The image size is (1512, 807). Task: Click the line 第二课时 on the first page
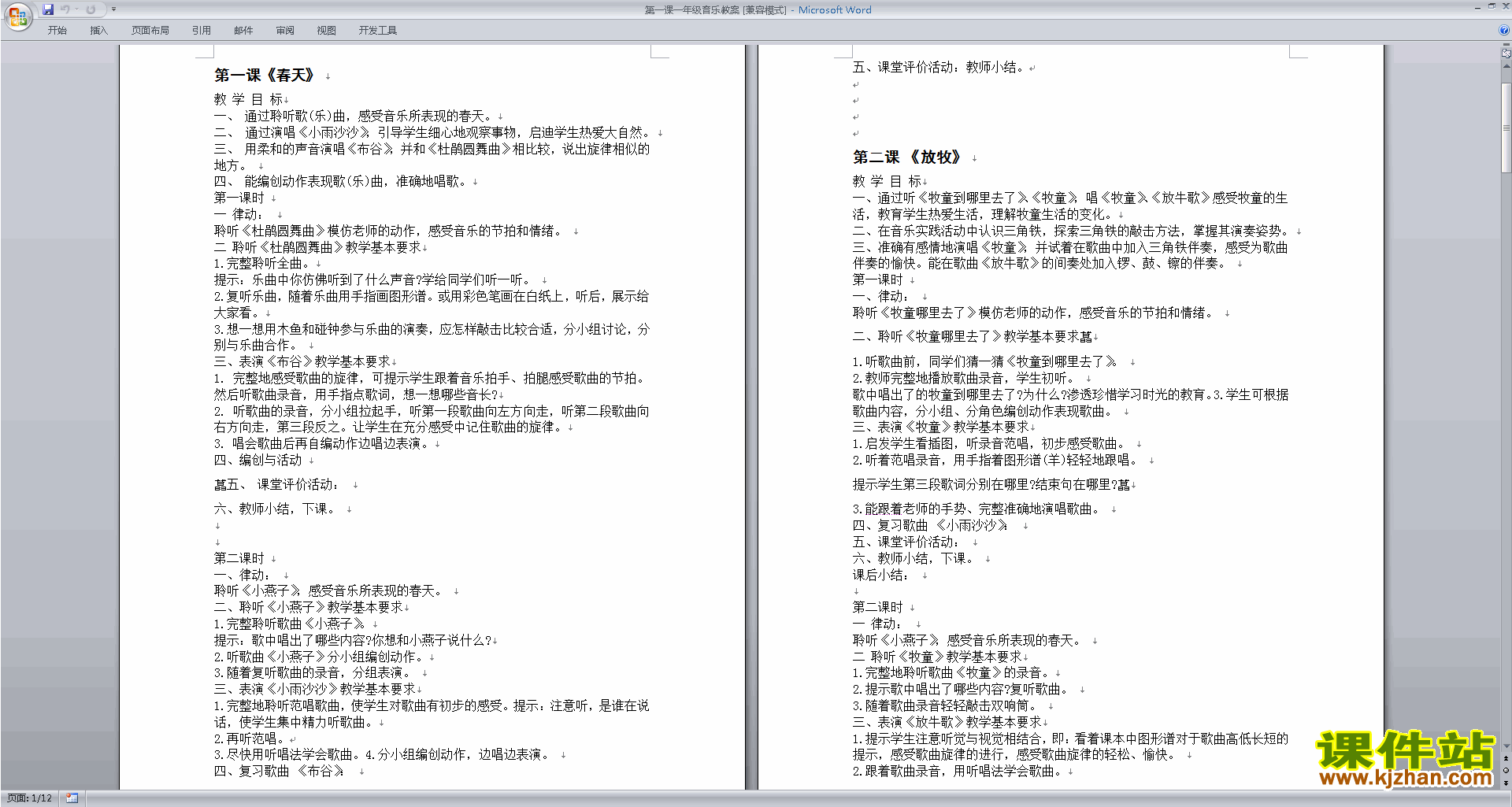239,558
